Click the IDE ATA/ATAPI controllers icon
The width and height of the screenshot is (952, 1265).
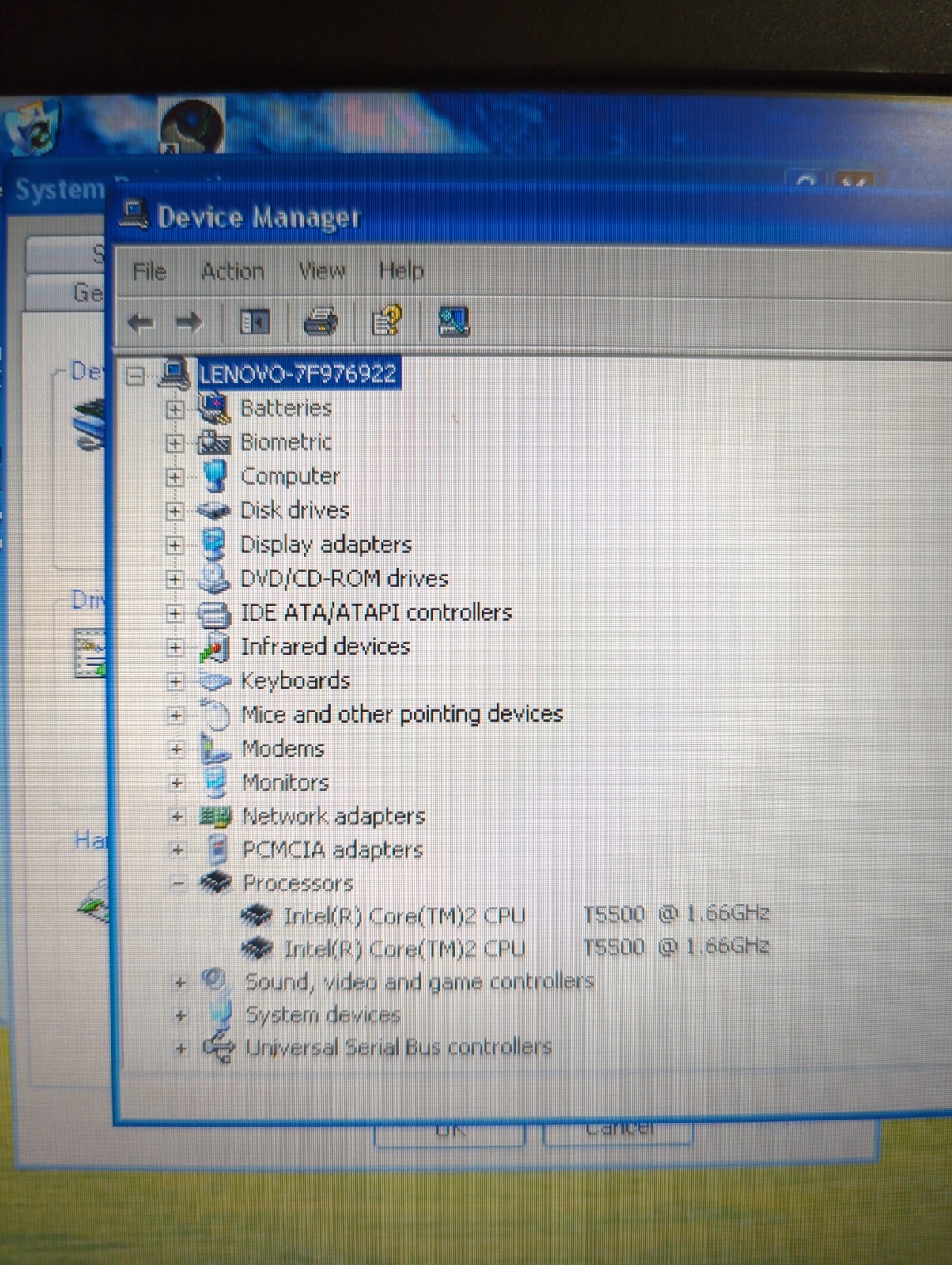(x=213, y=613)
